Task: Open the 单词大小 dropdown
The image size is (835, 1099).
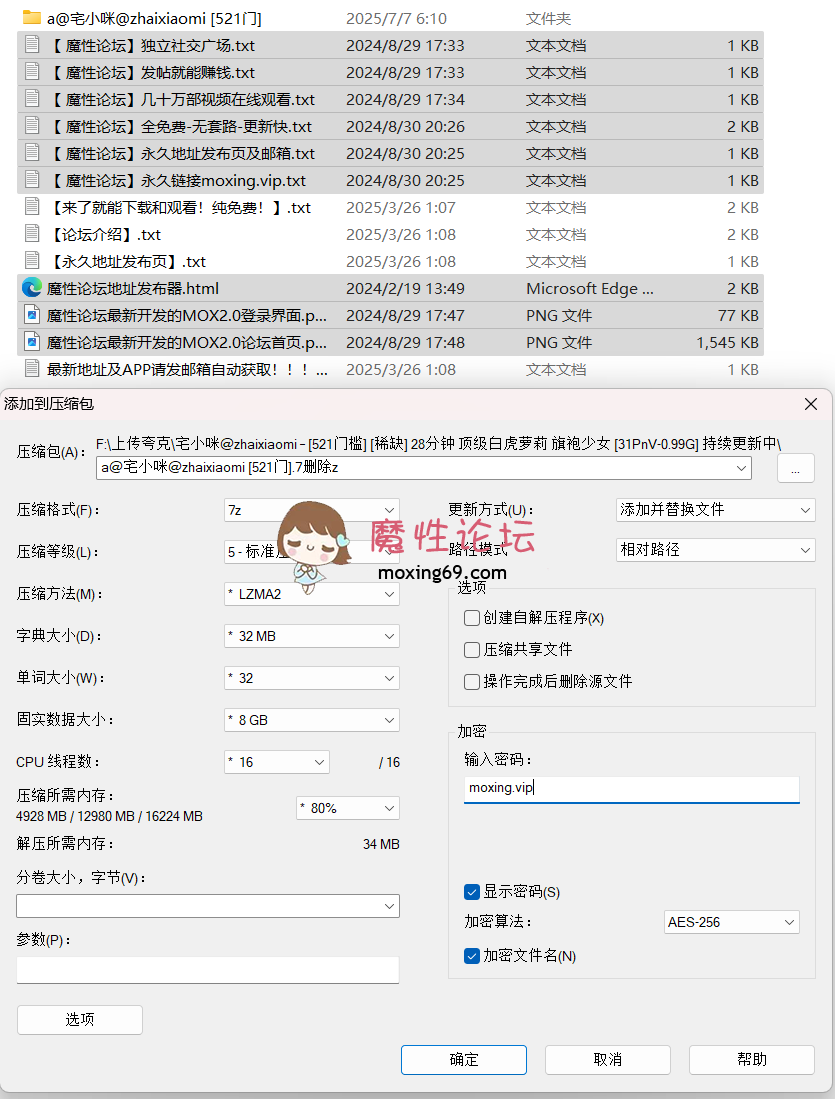Action: pos(312,678)
